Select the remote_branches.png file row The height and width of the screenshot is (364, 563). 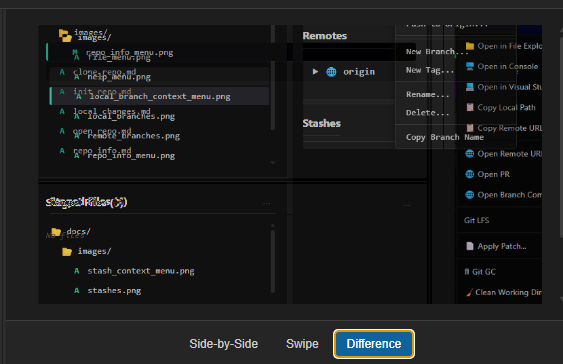[134, 136]
